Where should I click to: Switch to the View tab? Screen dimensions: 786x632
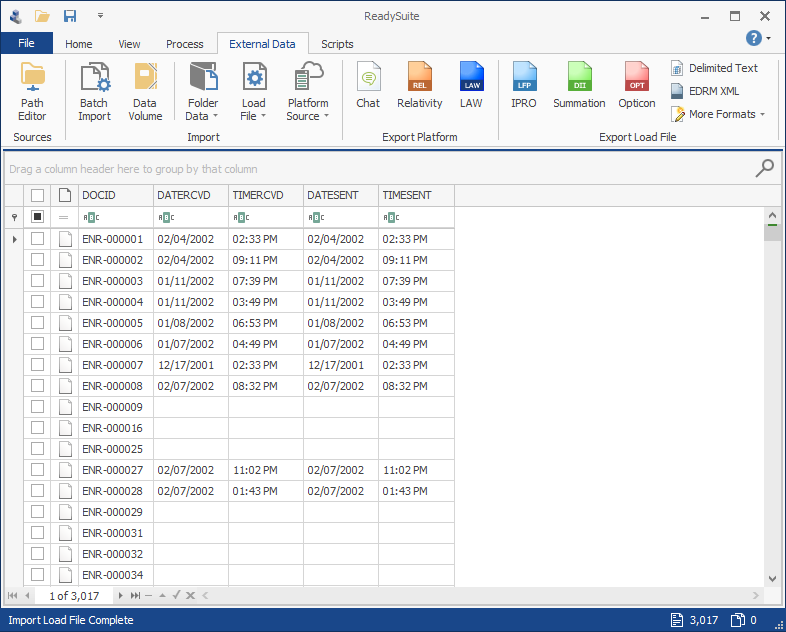(129, 44)
